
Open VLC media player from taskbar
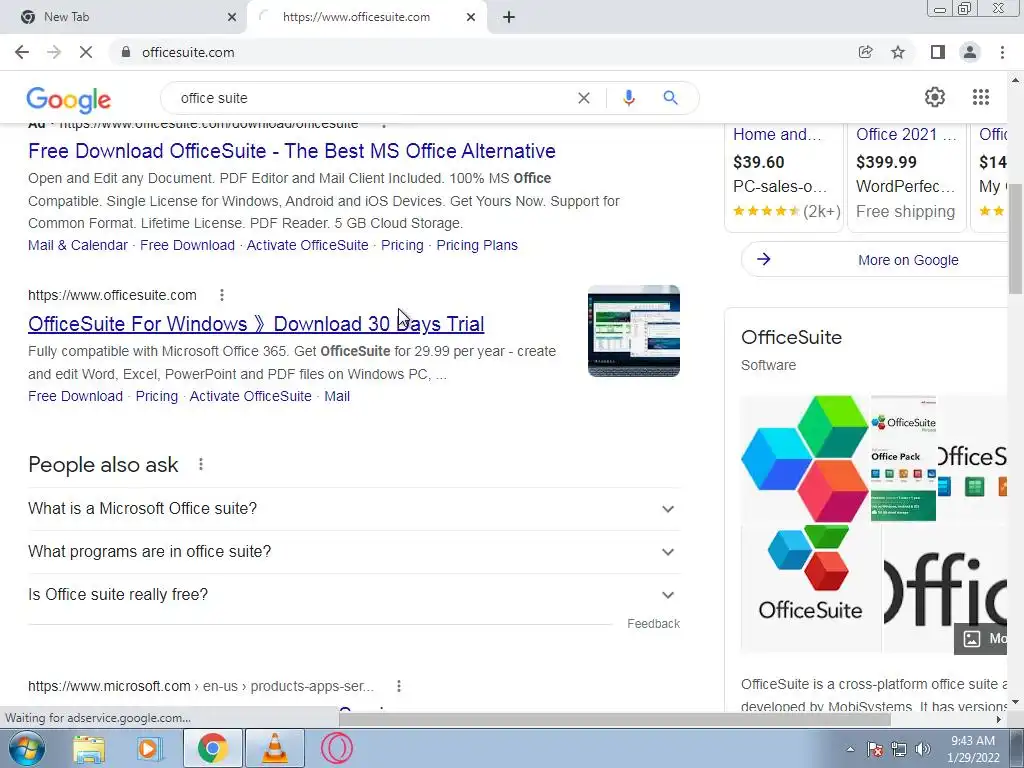pos(275,748)
